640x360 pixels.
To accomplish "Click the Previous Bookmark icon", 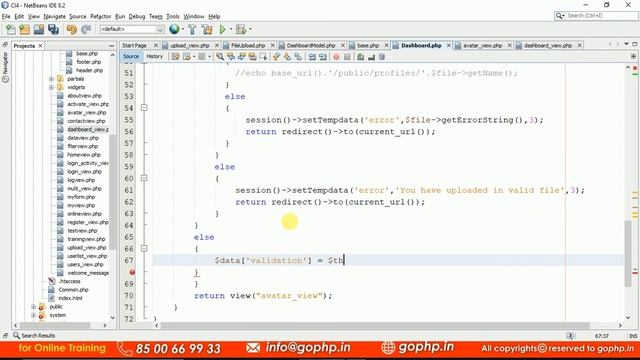I will [x=277, y=57].
